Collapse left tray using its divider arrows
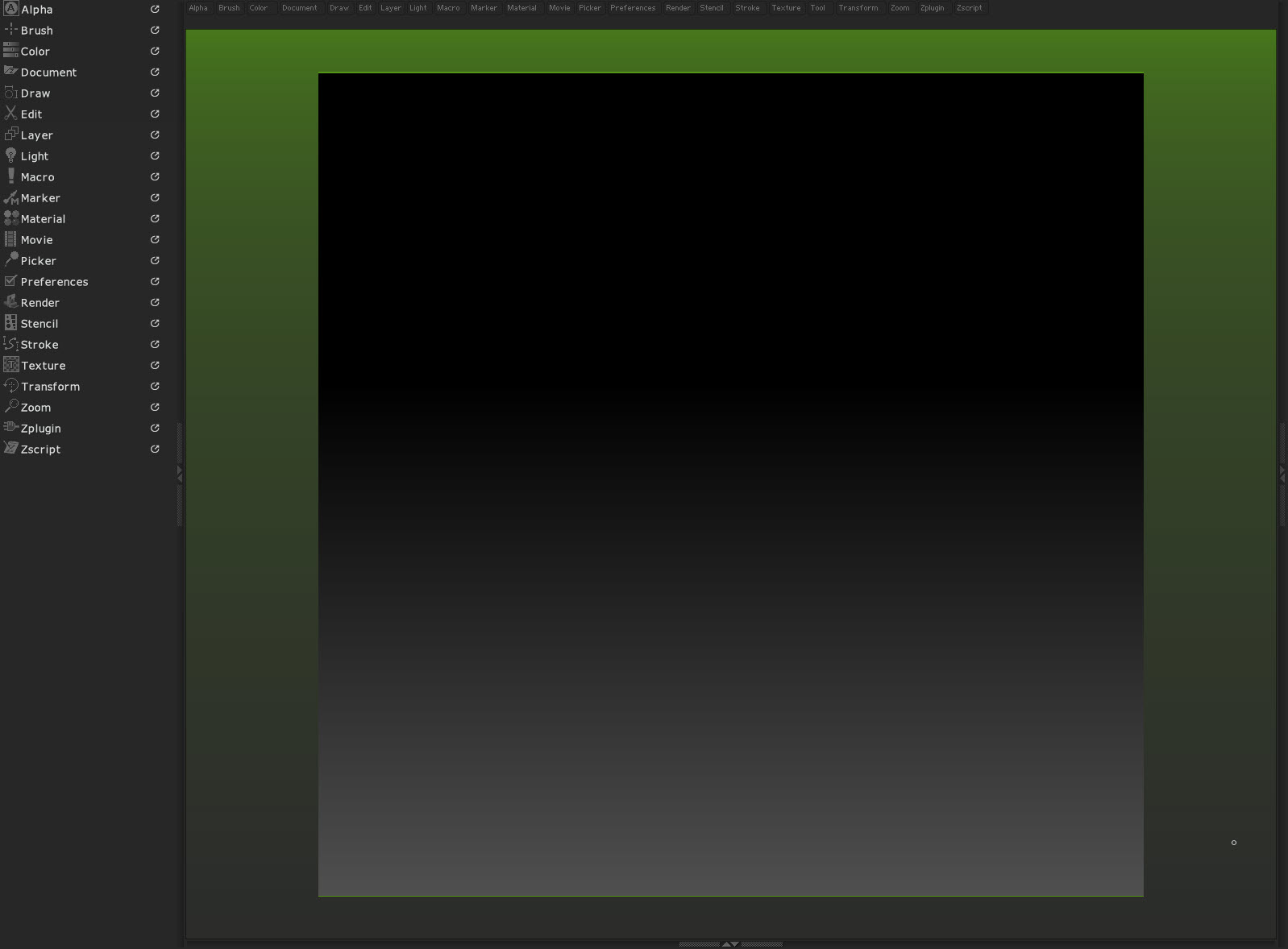The width and height of the screenshot is (1288, 949). pyautogui.click(x=180, y=474)
